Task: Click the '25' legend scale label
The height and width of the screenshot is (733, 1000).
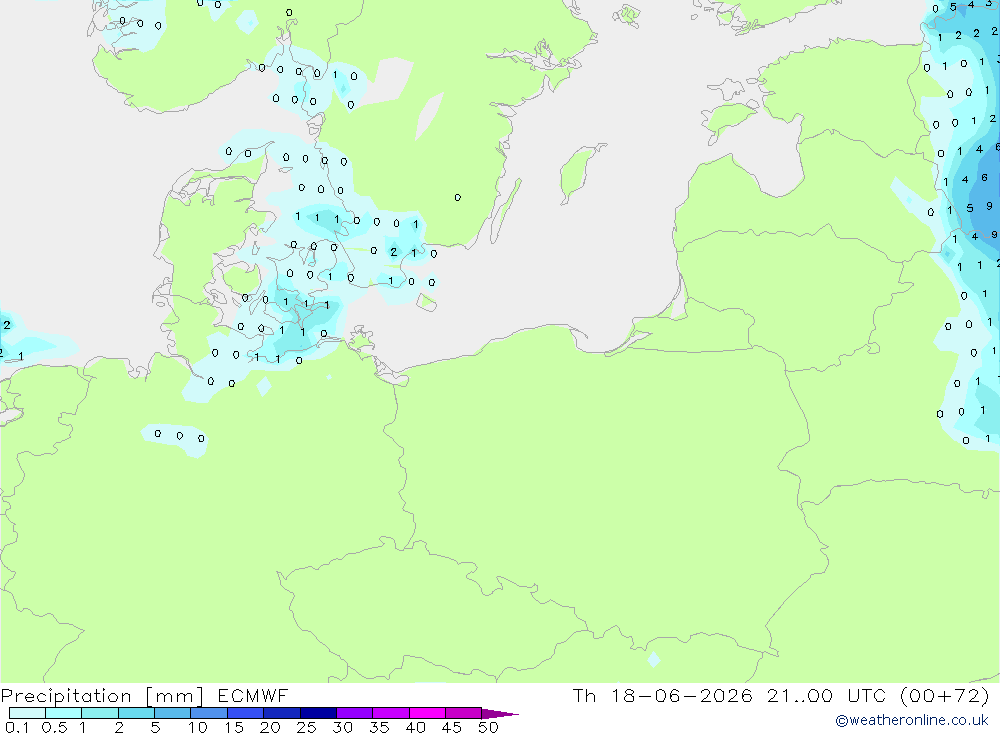Action: click(307, 727)
